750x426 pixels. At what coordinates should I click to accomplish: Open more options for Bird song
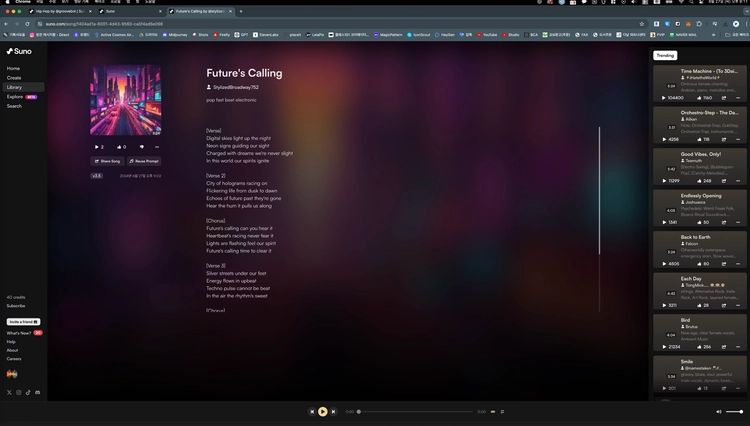738,347
